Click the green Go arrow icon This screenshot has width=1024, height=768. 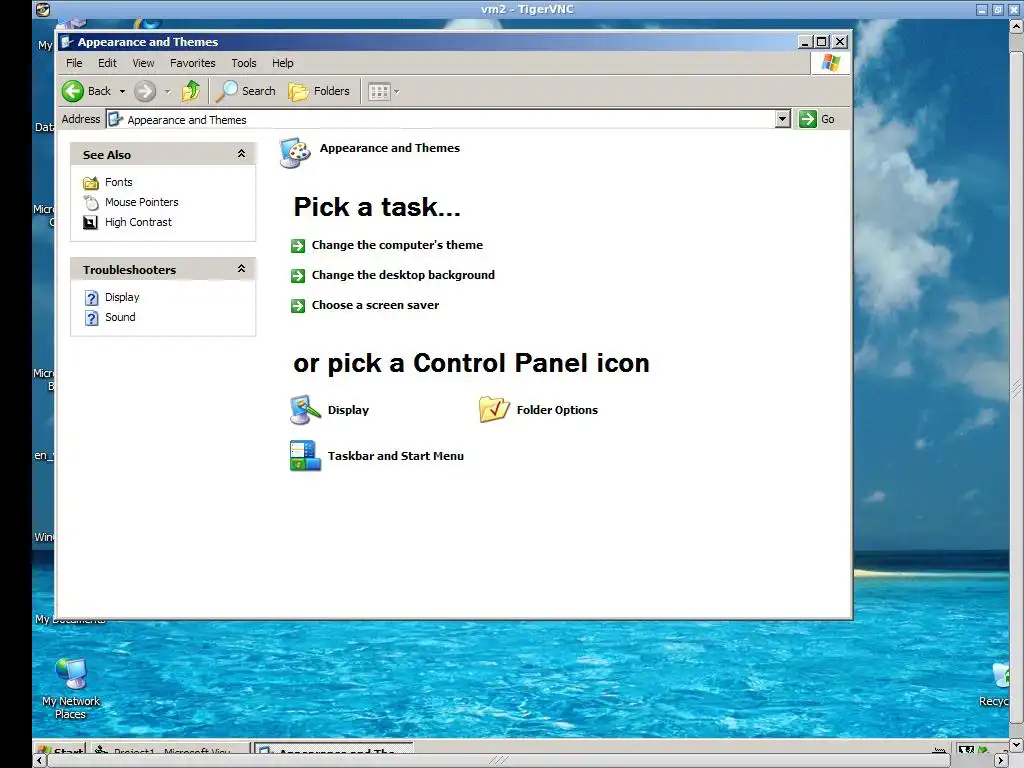pyautogui.click(x=808, y=119)
